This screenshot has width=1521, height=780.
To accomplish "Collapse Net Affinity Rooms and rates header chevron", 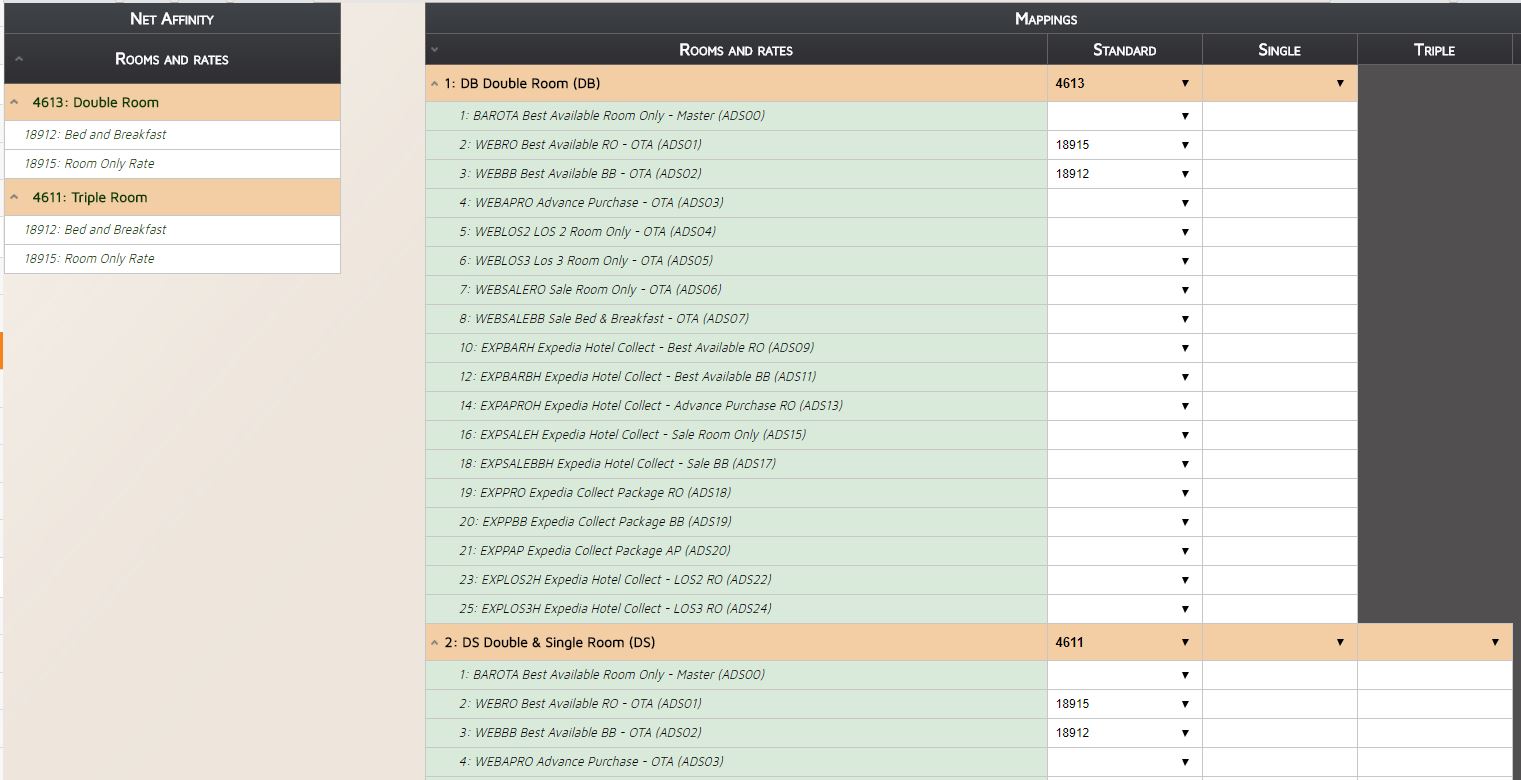I will pos(19,60).
